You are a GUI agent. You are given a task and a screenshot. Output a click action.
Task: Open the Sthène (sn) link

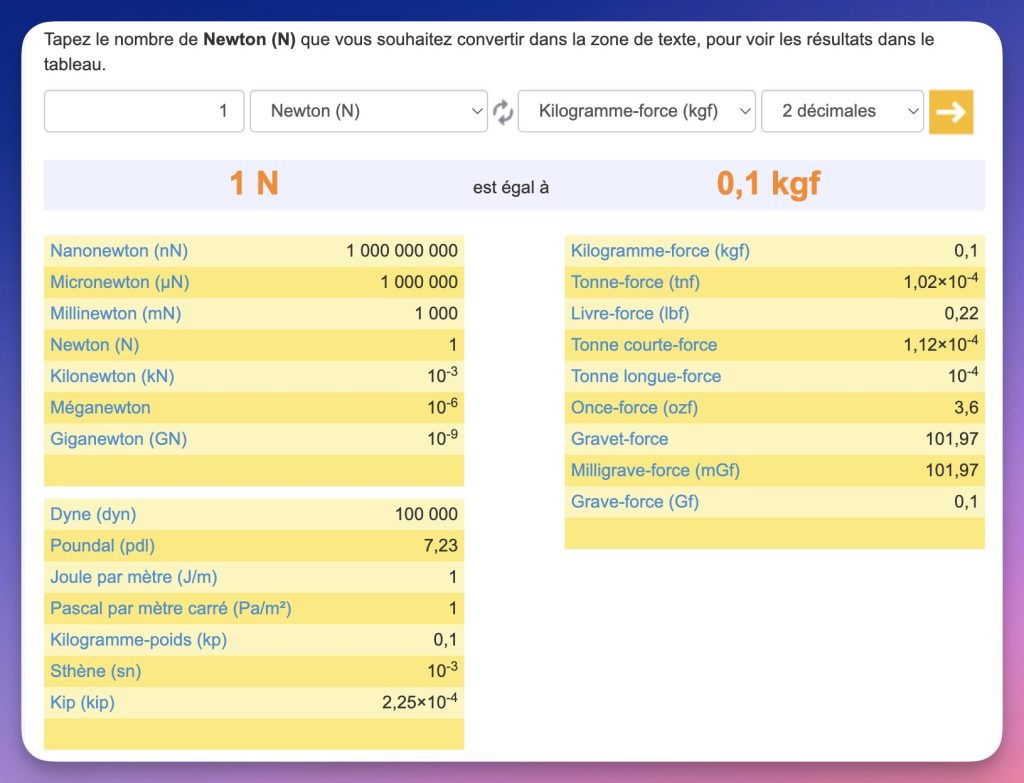point(96,671)
